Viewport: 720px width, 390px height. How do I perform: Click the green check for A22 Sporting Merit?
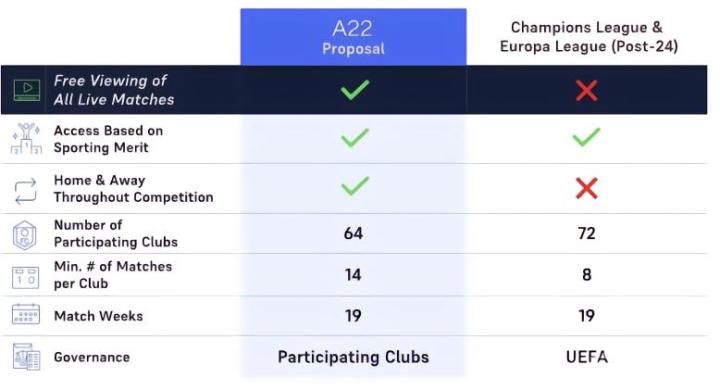355,138
